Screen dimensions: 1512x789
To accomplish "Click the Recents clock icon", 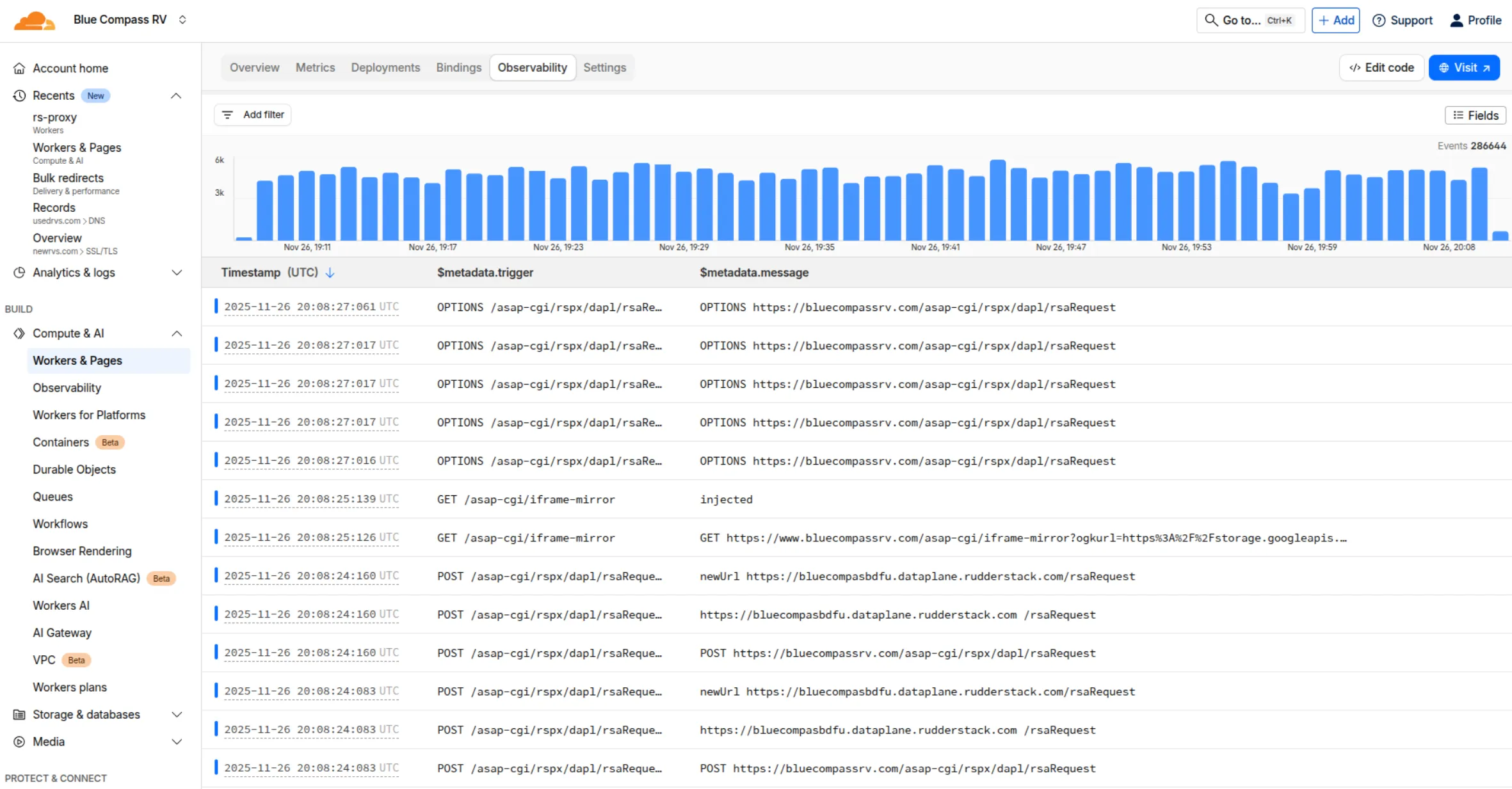I will point(19,95).
